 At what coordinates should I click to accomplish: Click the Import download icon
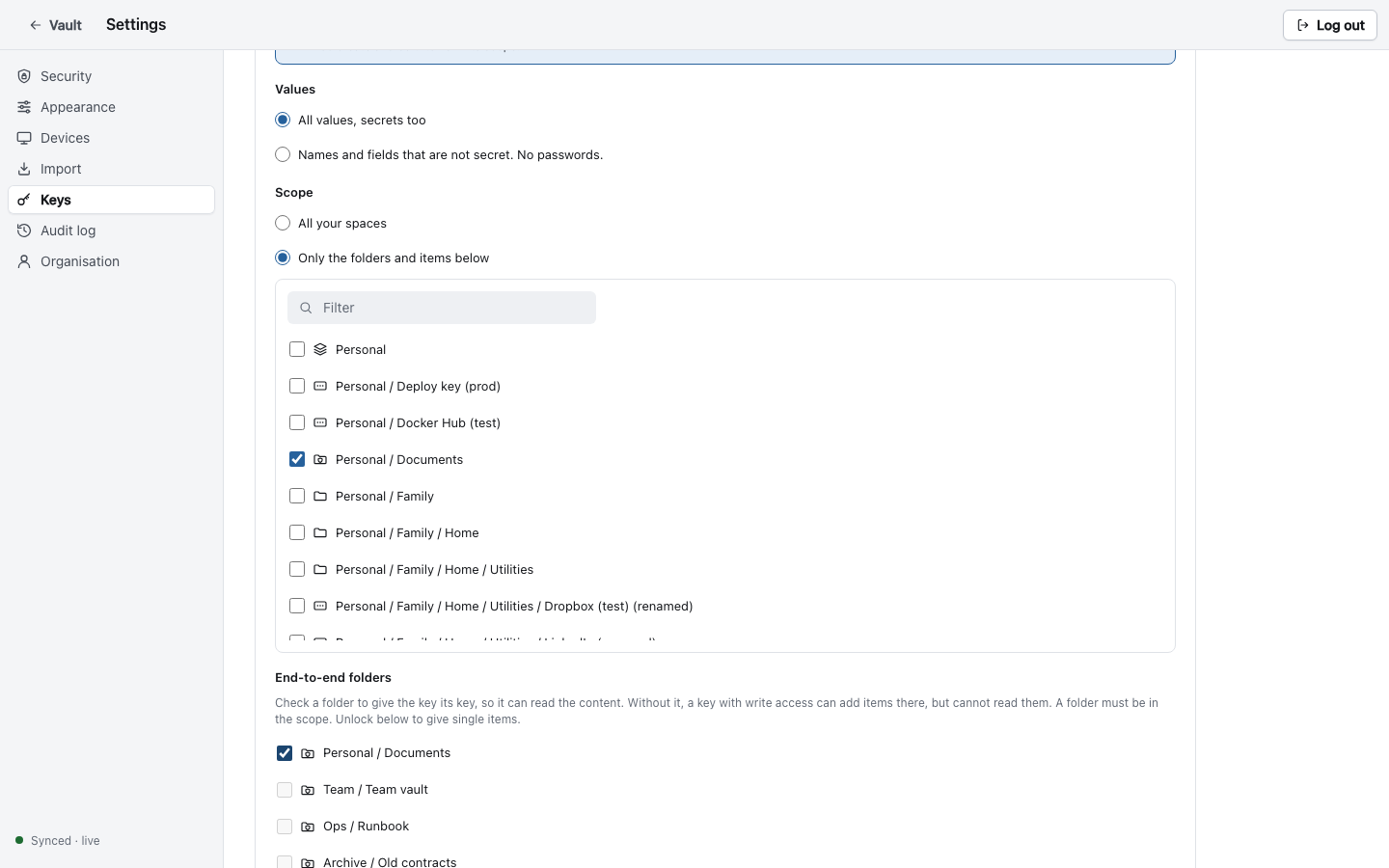(x=24, y=169)
